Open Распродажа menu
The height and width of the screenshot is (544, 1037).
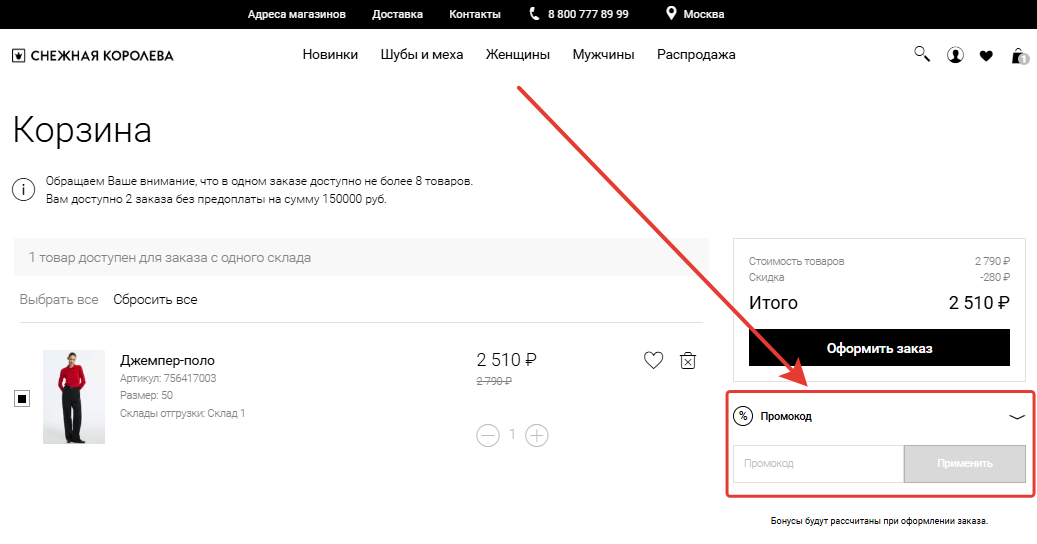pos(696,55)
